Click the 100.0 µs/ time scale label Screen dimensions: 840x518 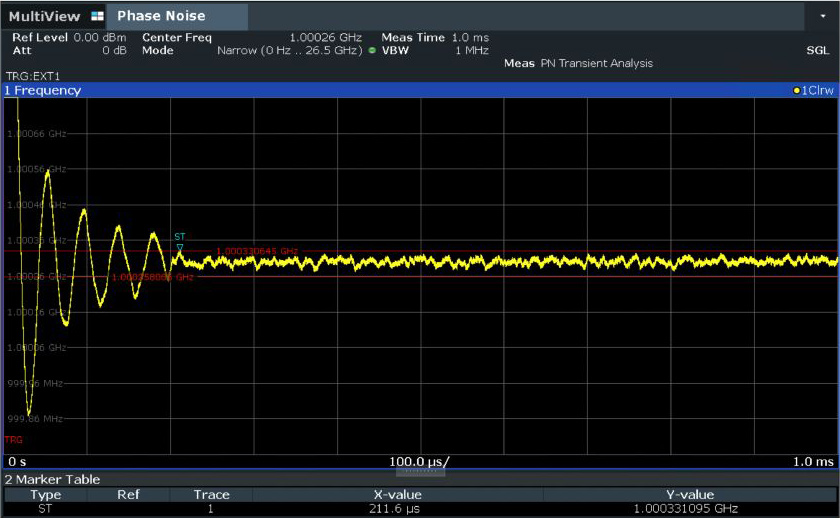coord(419,461)
